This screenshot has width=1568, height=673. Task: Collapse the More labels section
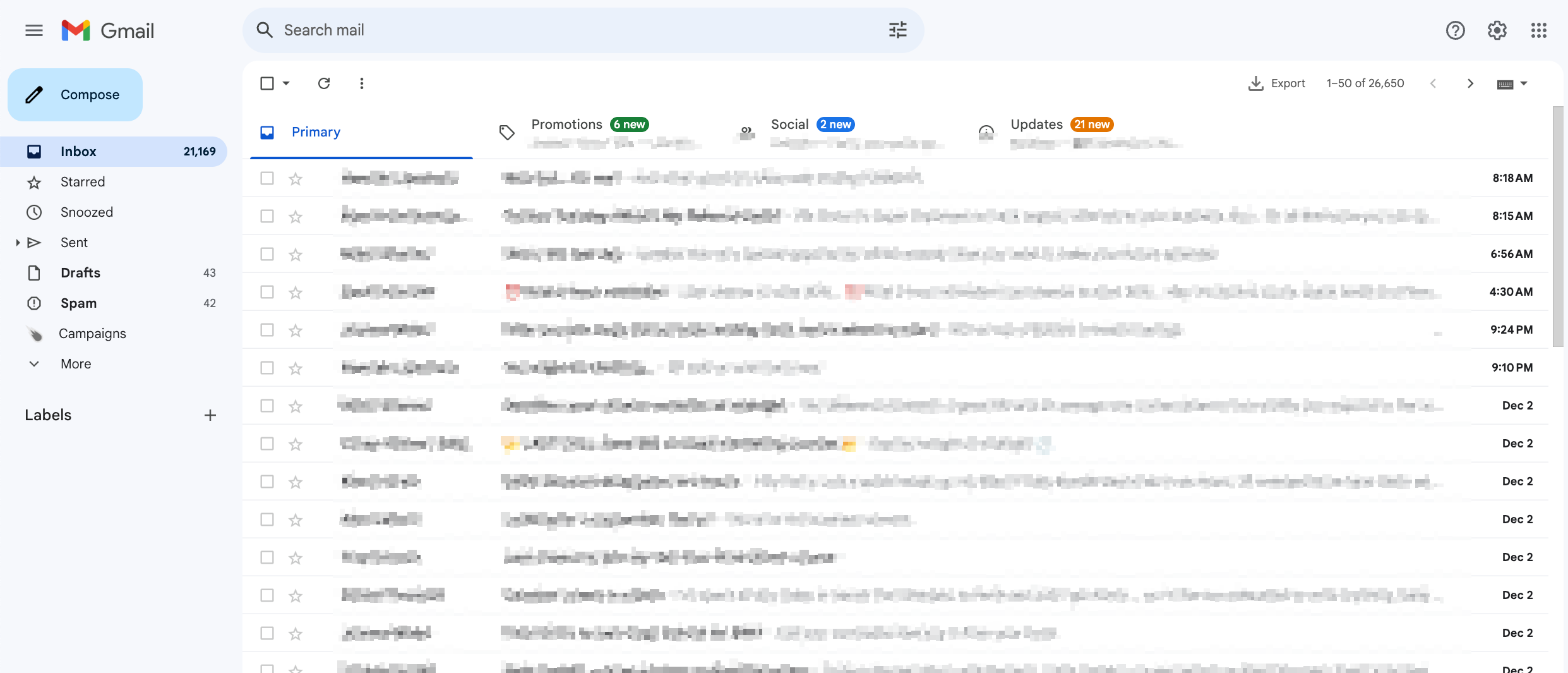[33, 363]
